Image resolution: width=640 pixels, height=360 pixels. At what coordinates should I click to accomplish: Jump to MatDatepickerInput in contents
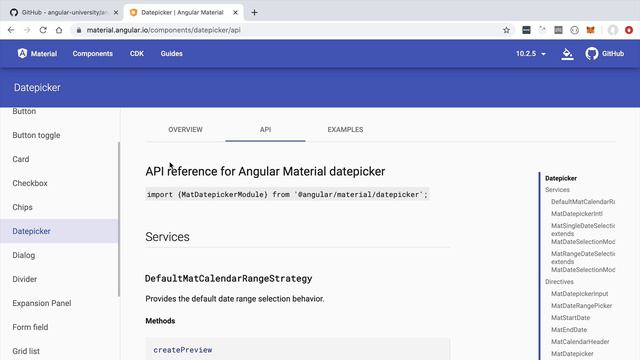point(580,293)
